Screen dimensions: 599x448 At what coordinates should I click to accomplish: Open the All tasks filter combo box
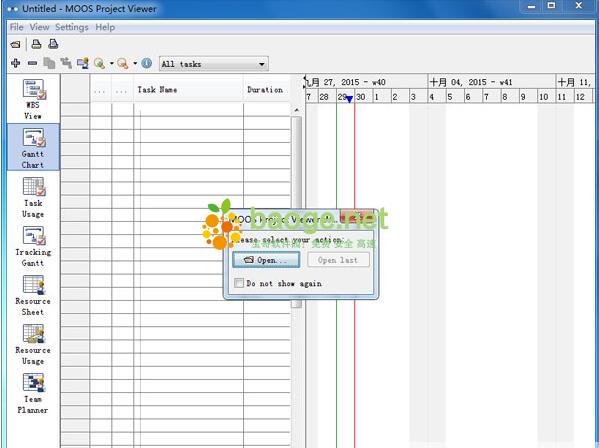pyautogui.click(x=214, y=64)
